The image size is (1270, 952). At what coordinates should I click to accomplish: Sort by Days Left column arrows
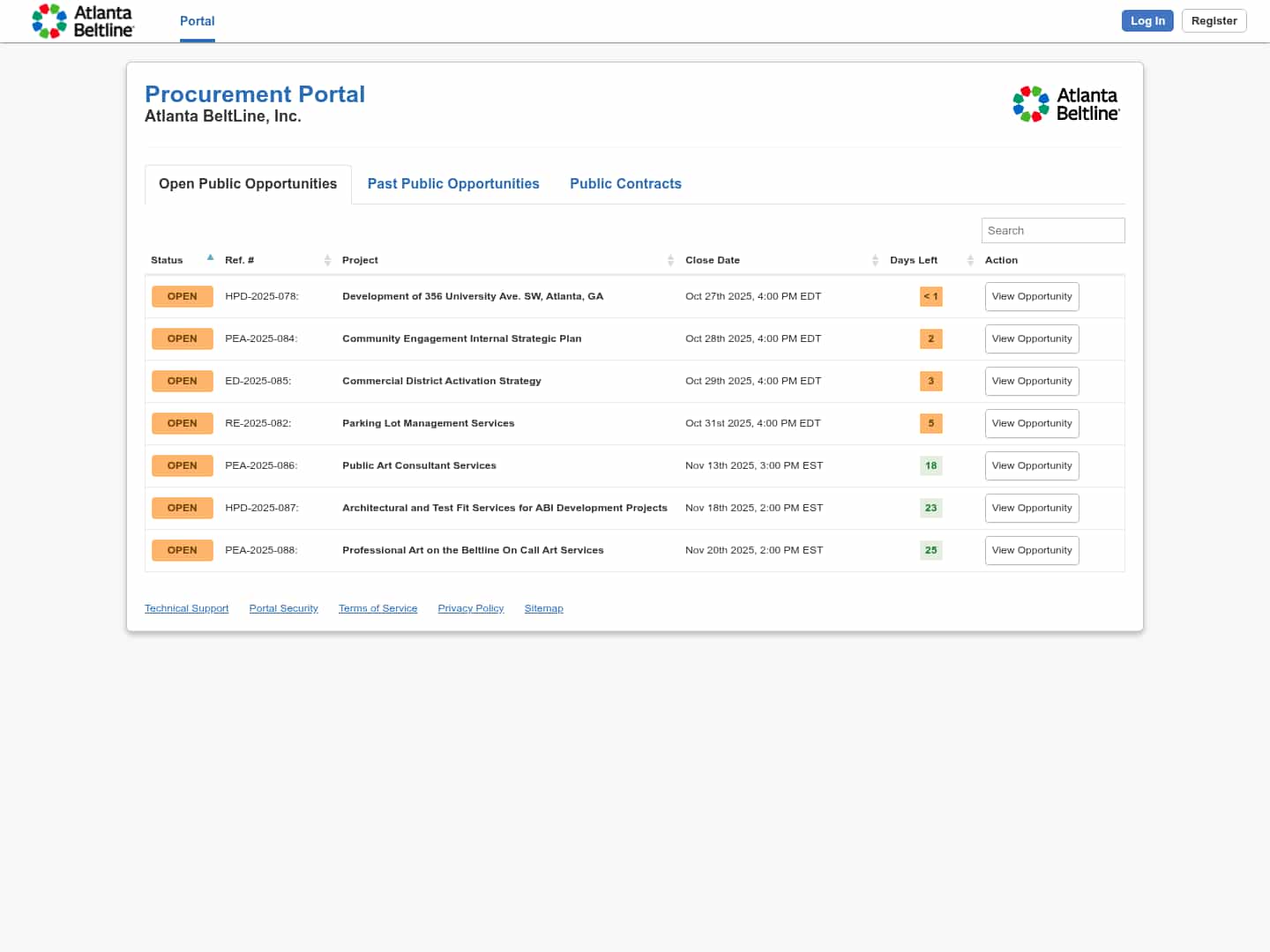coord(970,260)
